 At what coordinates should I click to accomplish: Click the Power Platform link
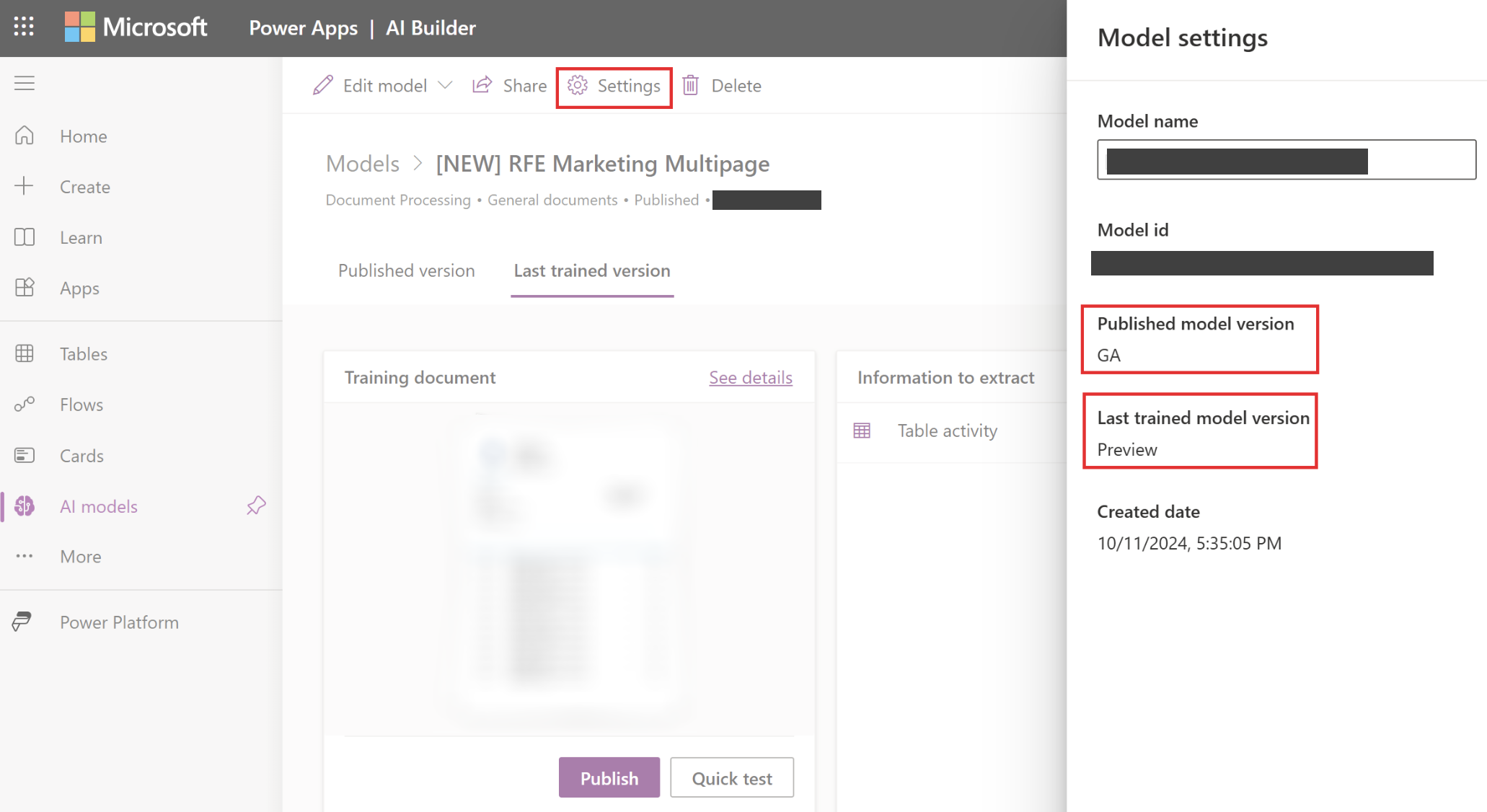pos(119,621)
